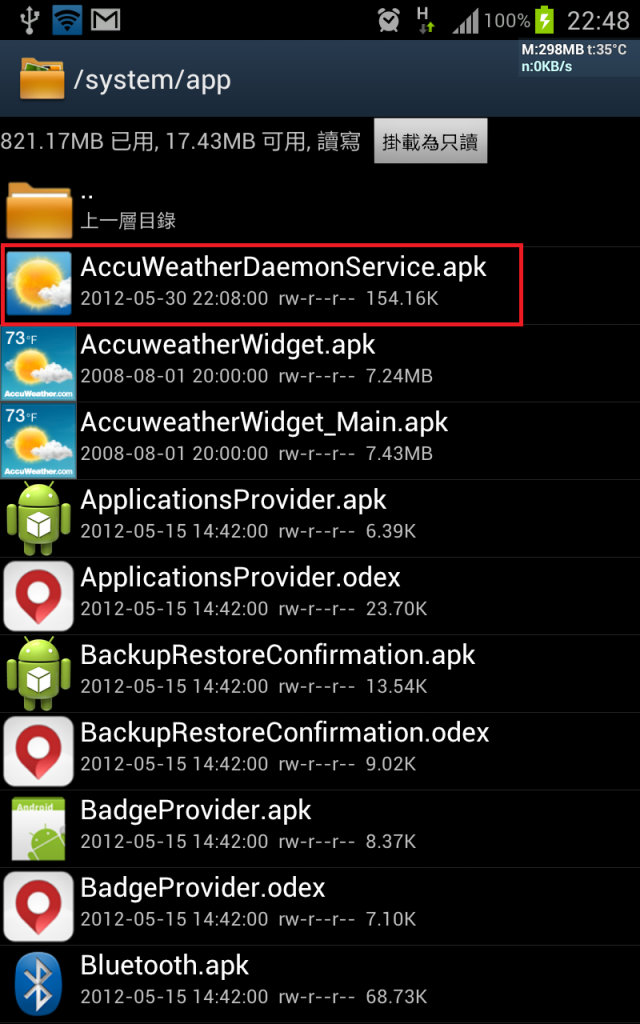Open the parent directory folder icon
The image size is (640, 1024).
click(39, 211)
